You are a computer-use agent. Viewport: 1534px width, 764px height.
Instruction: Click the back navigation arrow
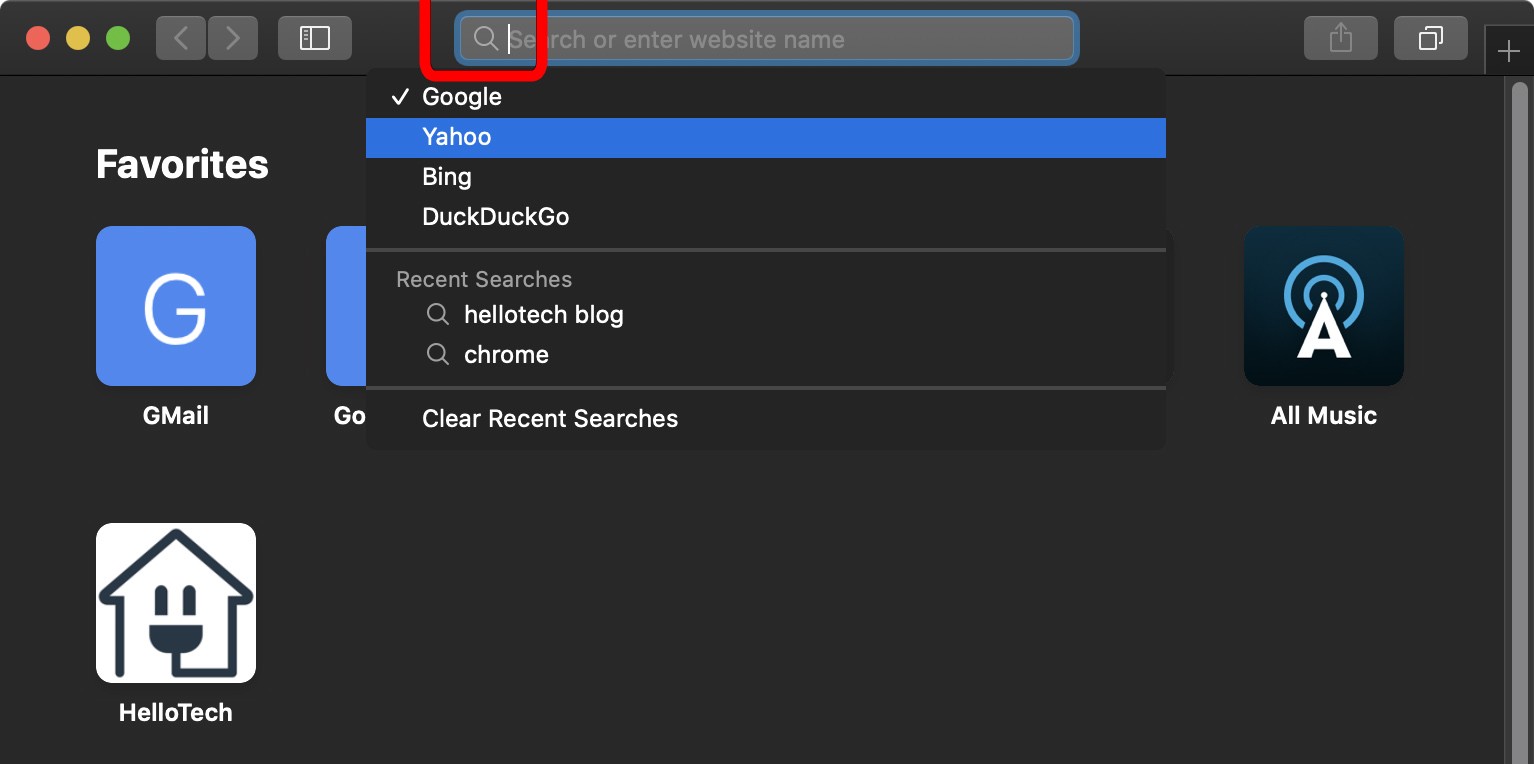click(x=181, y=38)
